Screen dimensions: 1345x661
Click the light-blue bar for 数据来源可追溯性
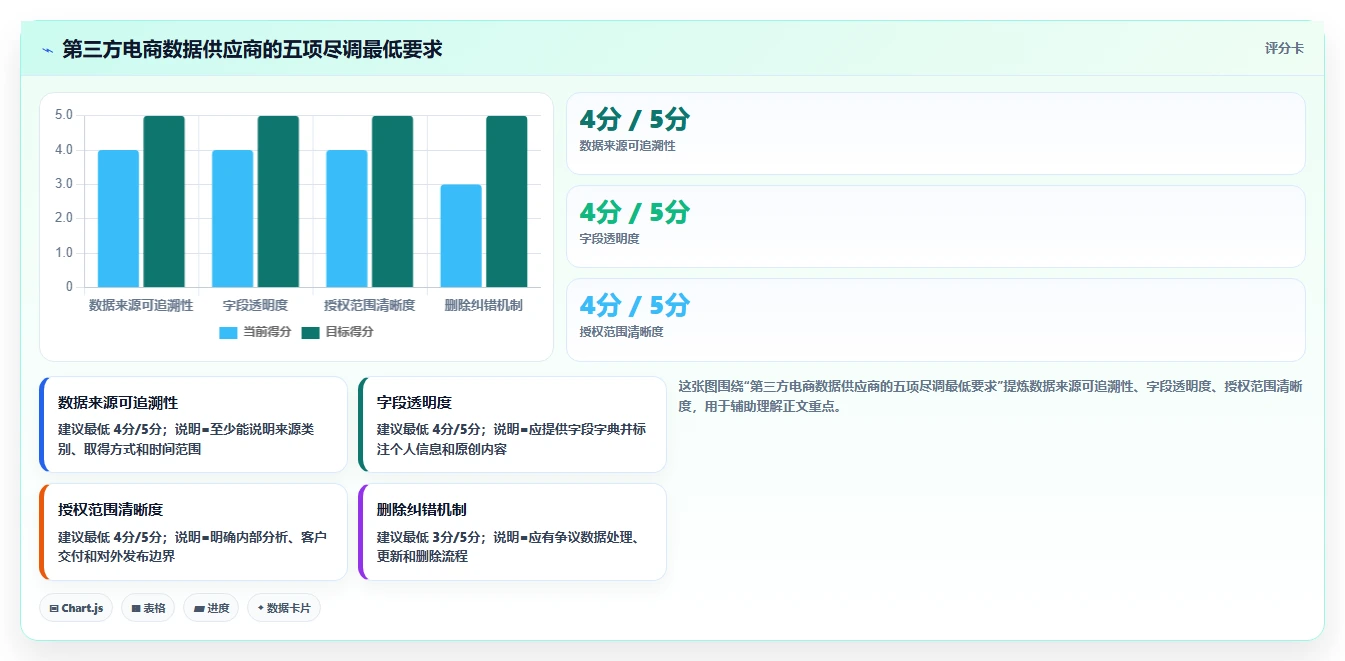coord(118,219)
